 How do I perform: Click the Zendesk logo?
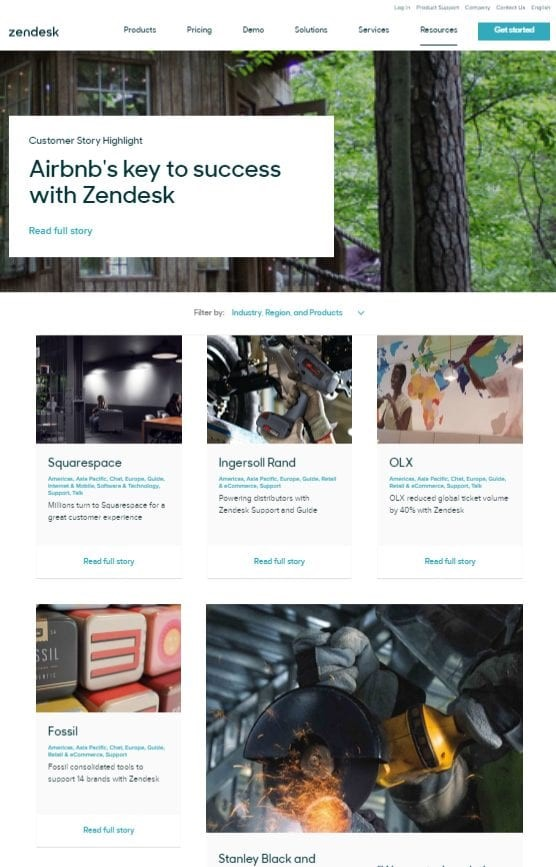(34, 32)
